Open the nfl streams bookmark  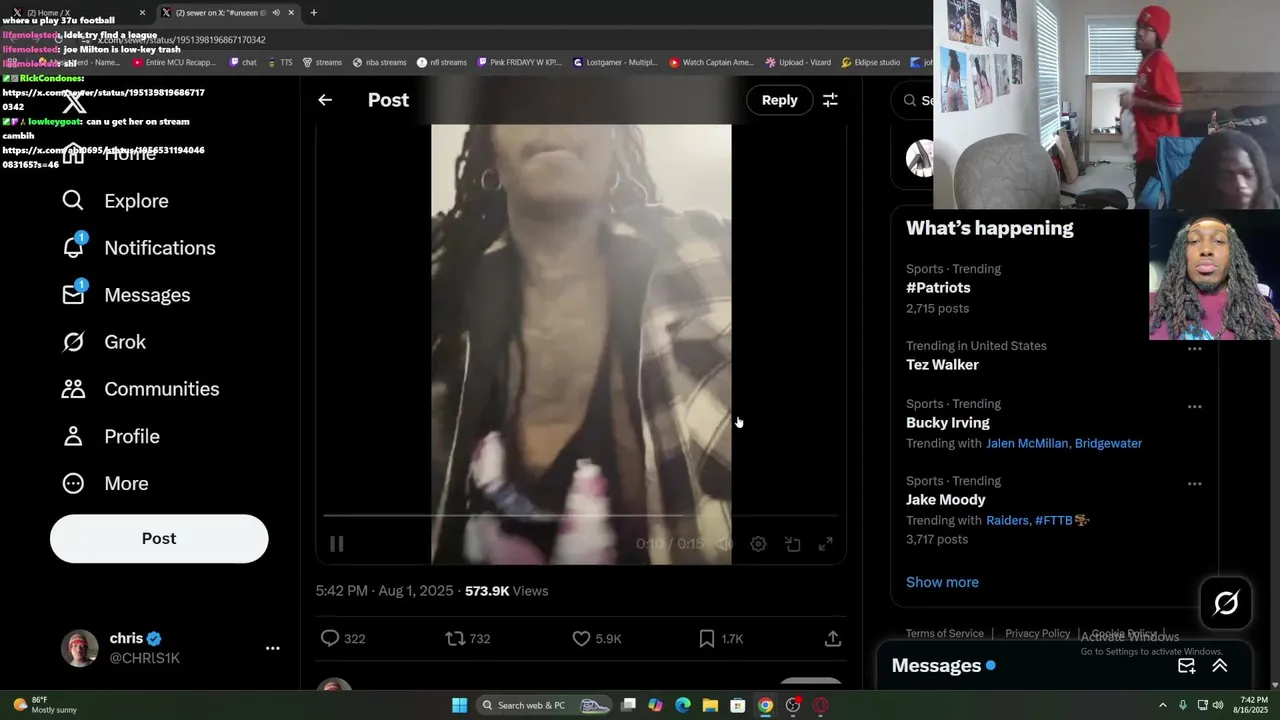pos(442,62)
